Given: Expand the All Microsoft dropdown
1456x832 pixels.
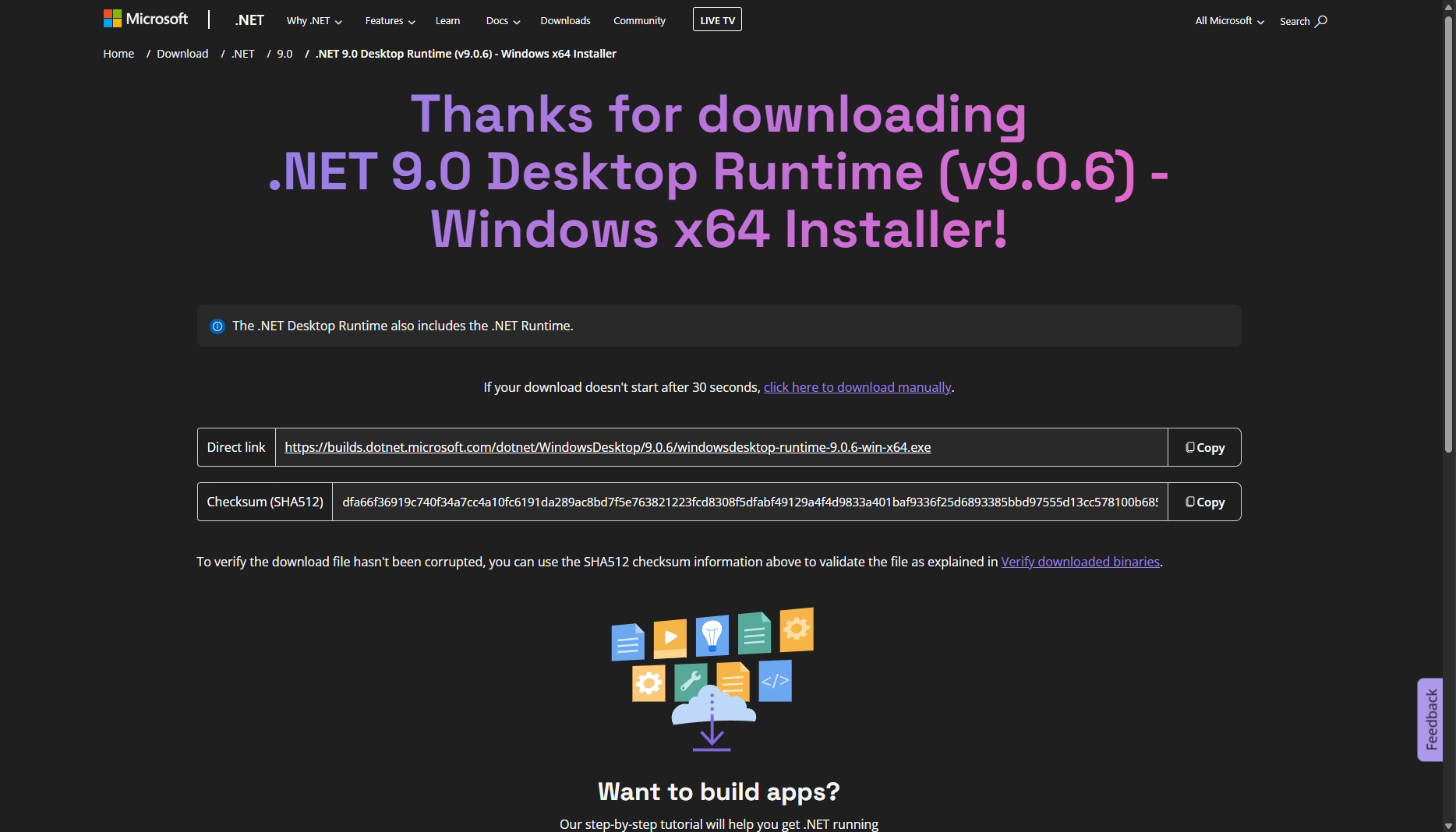Looking at the screenshot, I should tap(1230, 21).
